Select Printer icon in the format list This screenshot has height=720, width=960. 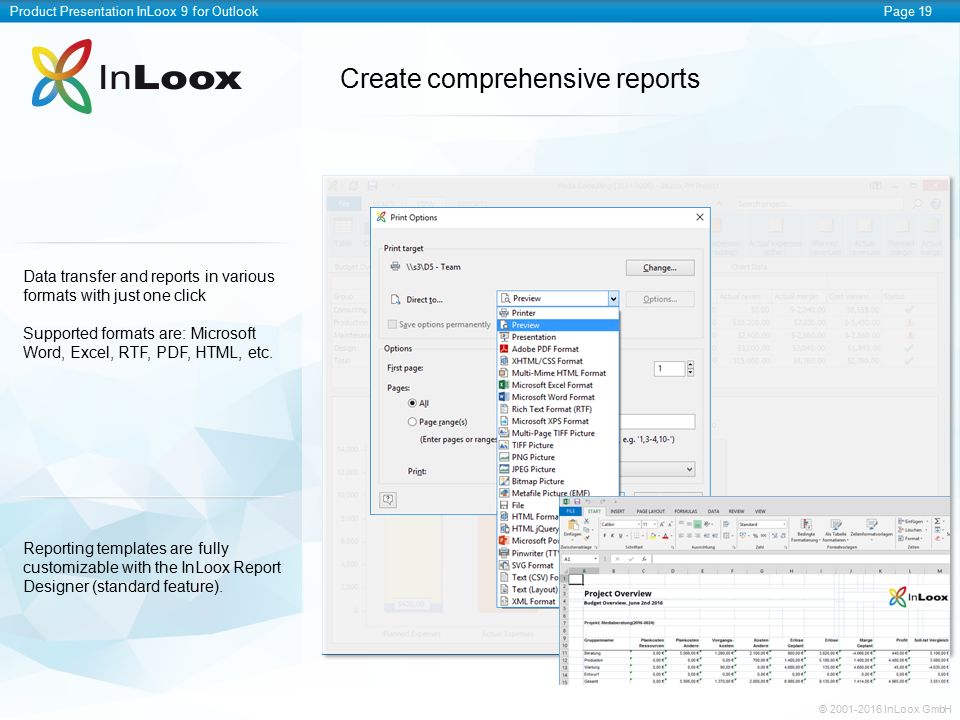tap(504, 313)
